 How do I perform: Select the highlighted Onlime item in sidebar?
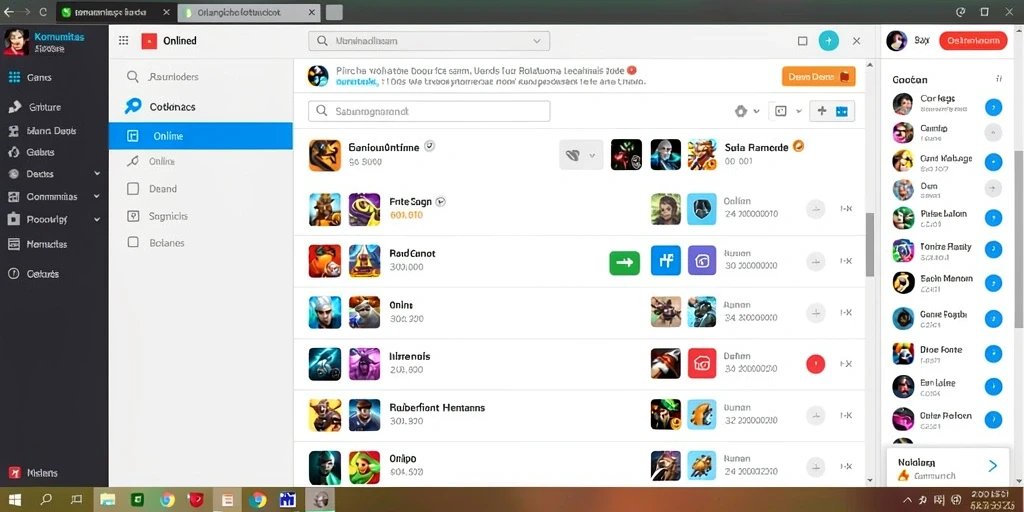pos(200,136)
